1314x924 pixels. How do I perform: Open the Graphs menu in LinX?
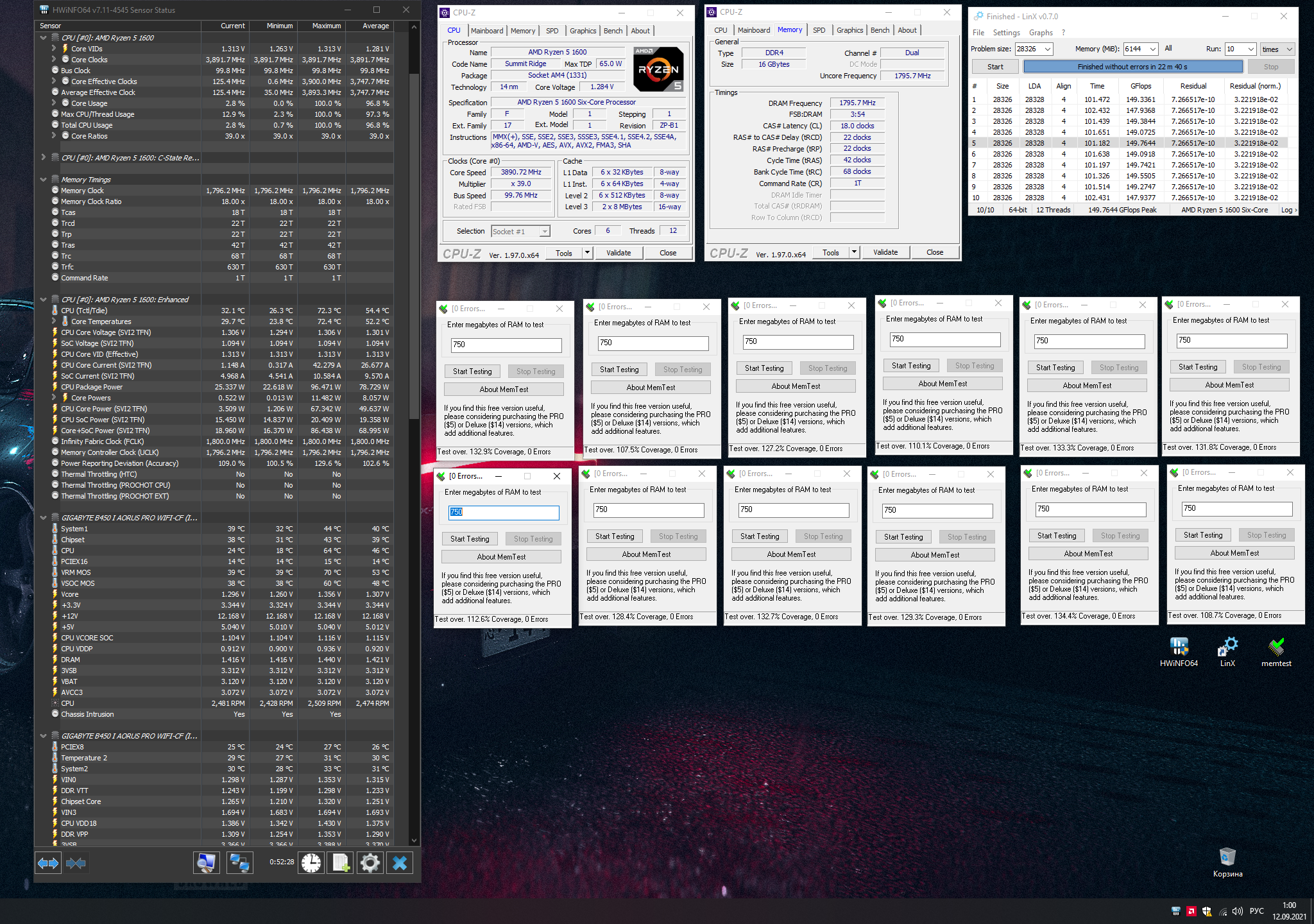(1040, 33)
